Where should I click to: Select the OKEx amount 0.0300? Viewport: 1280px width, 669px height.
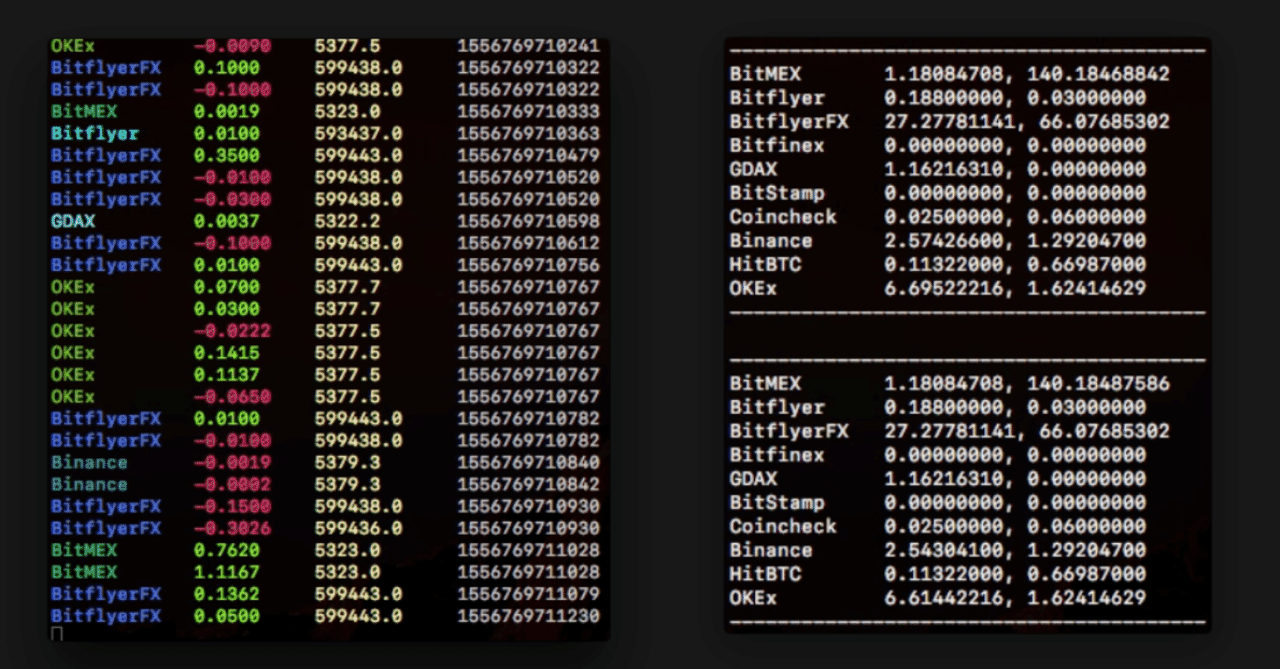click(227, 310)
